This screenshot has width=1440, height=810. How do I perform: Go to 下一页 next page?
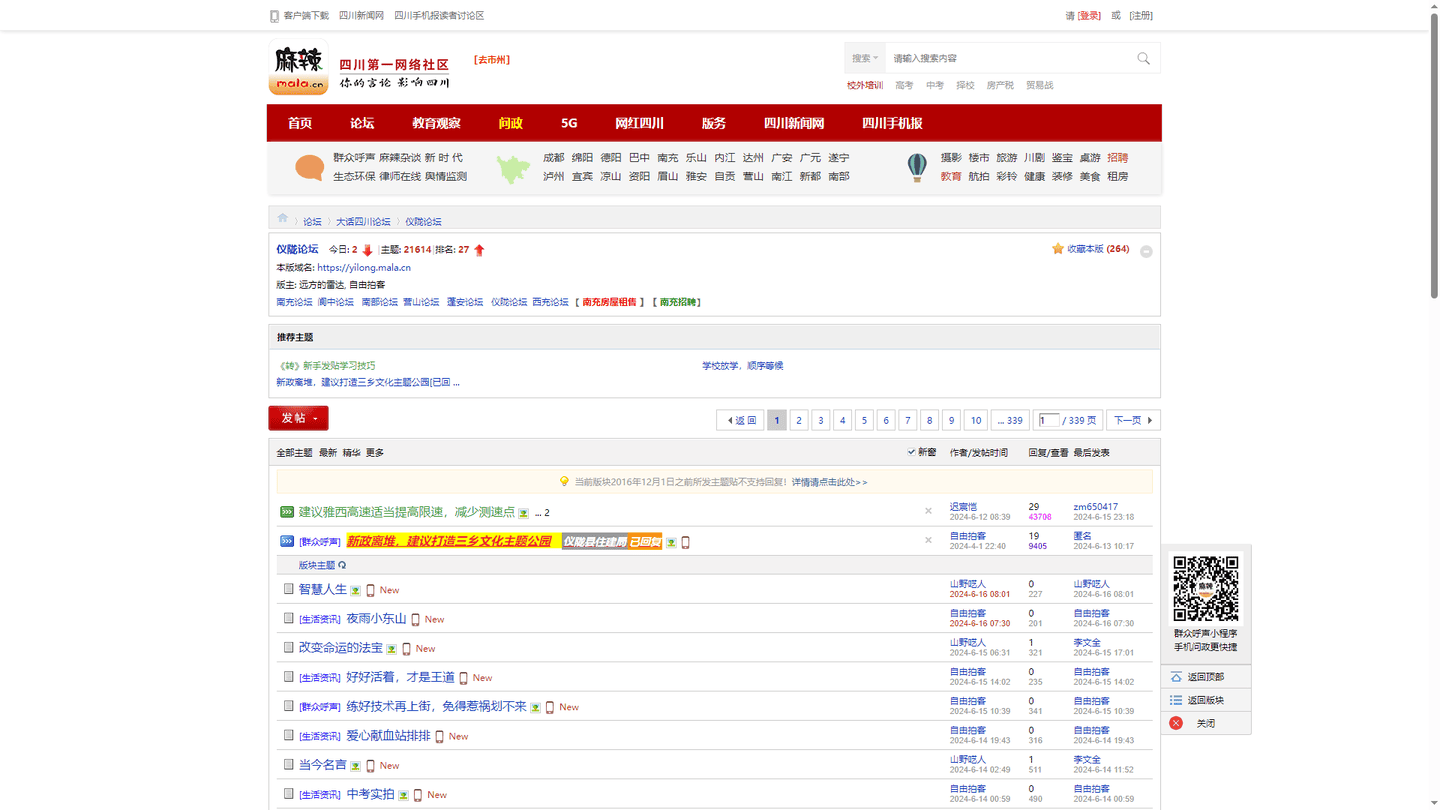(x=1133, y=420)
